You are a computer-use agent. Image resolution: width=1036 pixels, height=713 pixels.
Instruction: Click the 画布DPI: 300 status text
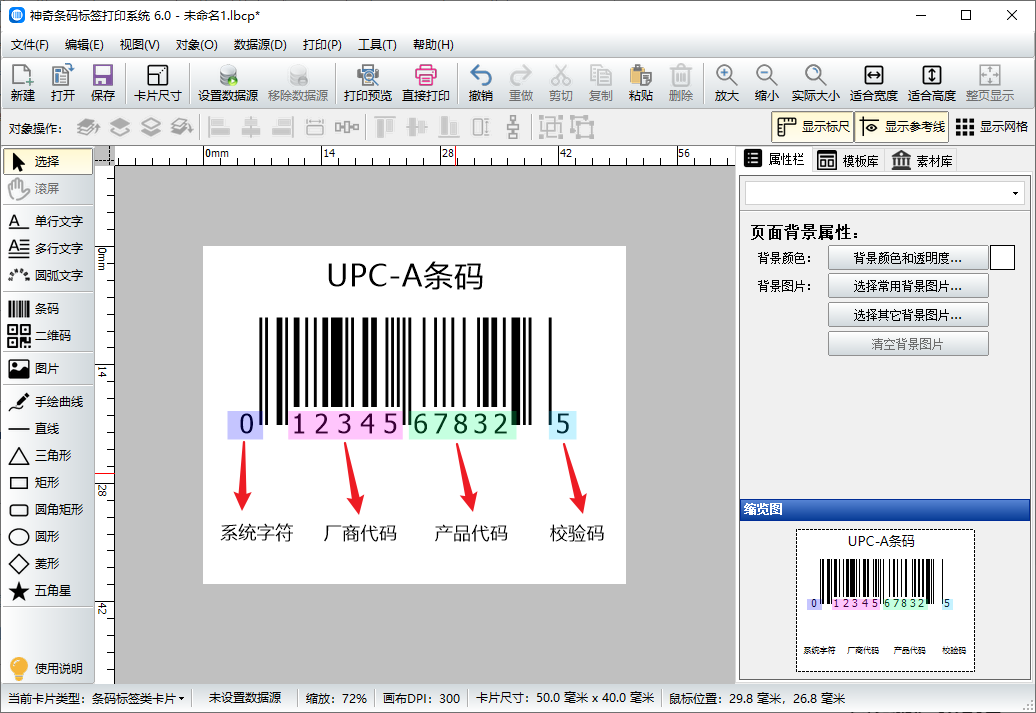coord(421,698)
